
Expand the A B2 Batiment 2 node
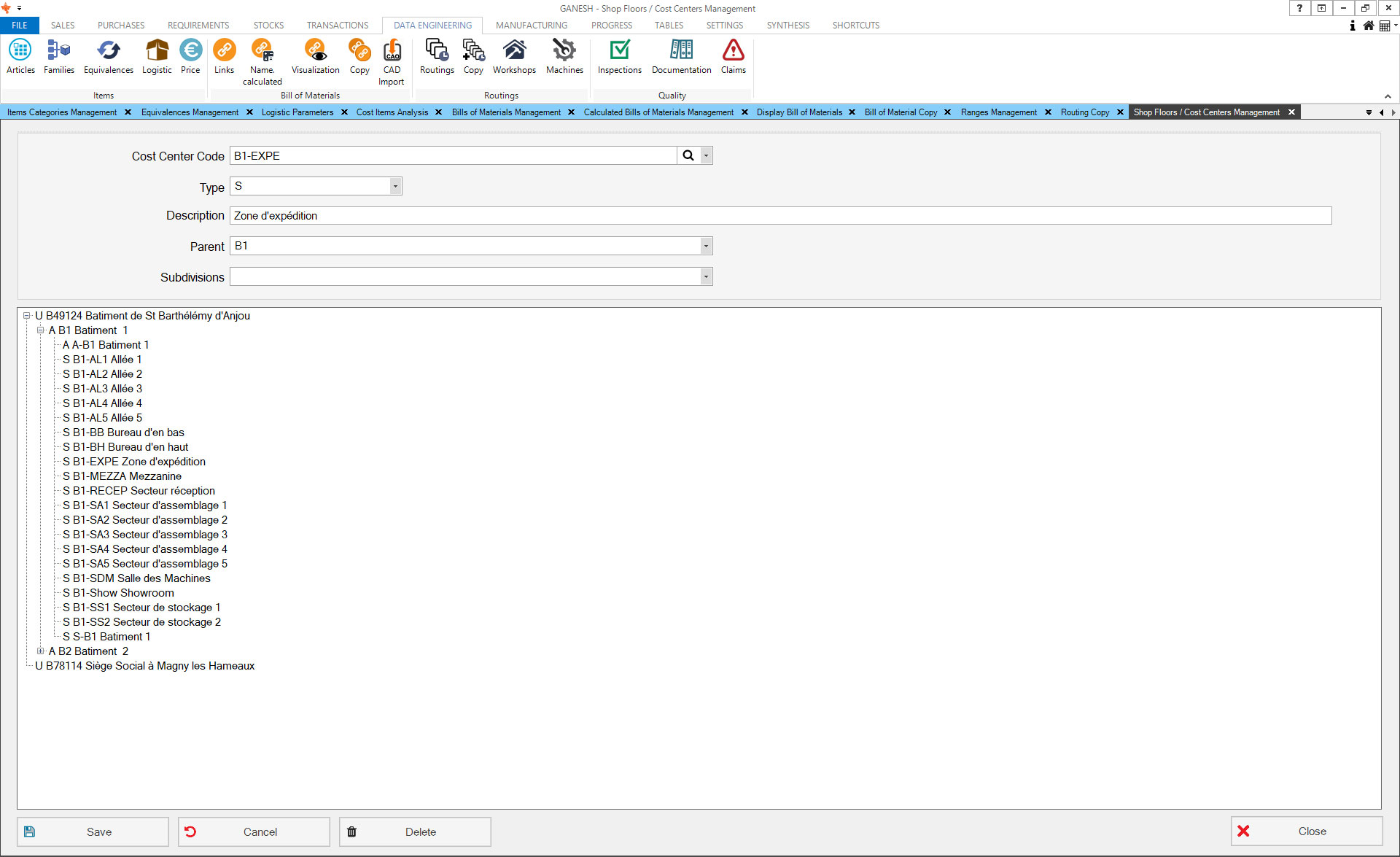[x=41, y=651]
